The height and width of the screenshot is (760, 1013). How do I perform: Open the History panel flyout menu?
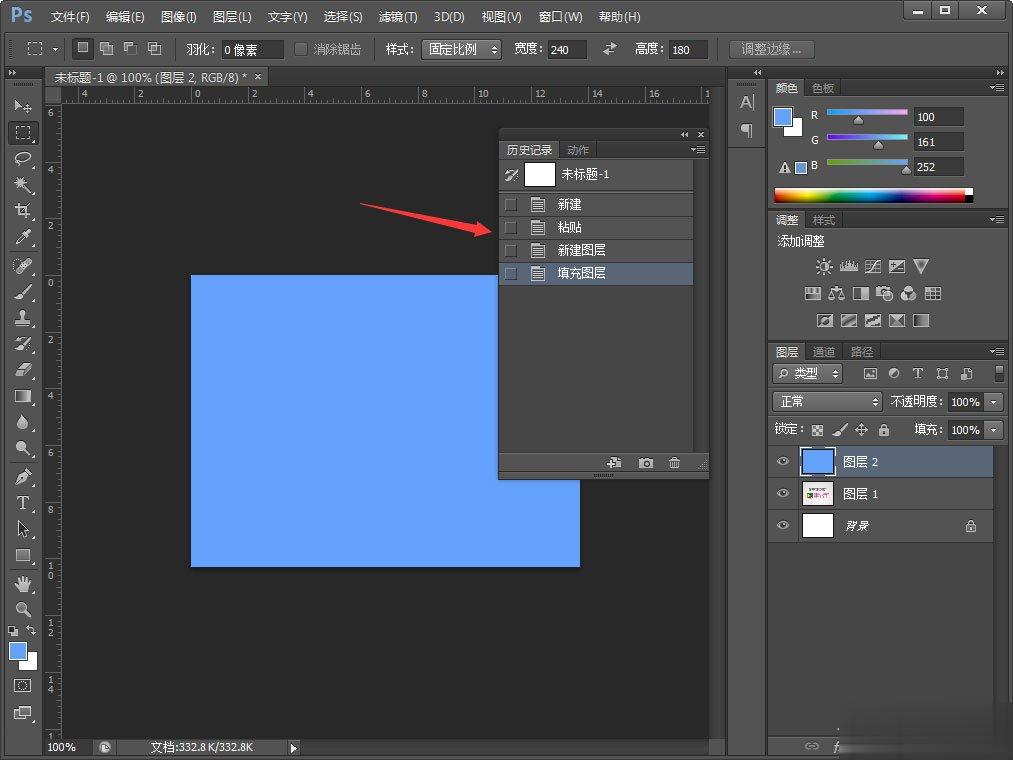698,149
